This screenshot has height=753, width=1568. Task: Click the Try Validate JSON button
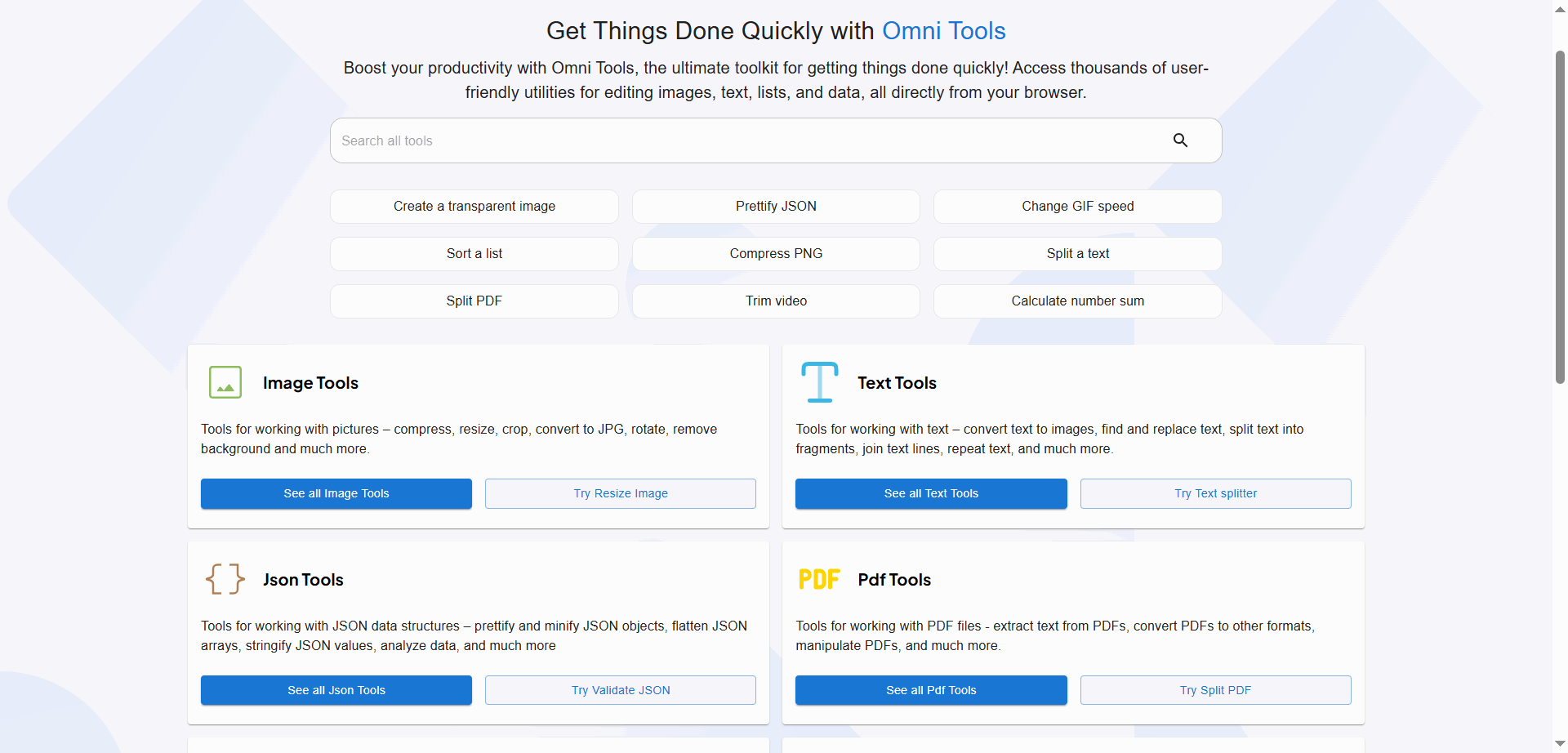tap(620, 690)
